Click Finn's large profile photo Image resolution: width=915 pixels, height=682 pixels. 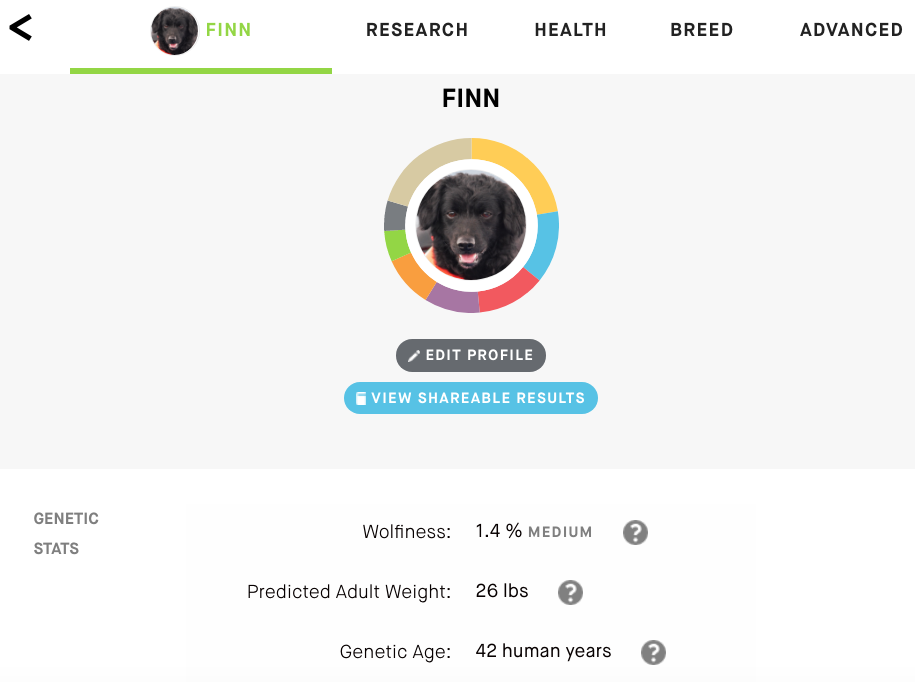470,224
